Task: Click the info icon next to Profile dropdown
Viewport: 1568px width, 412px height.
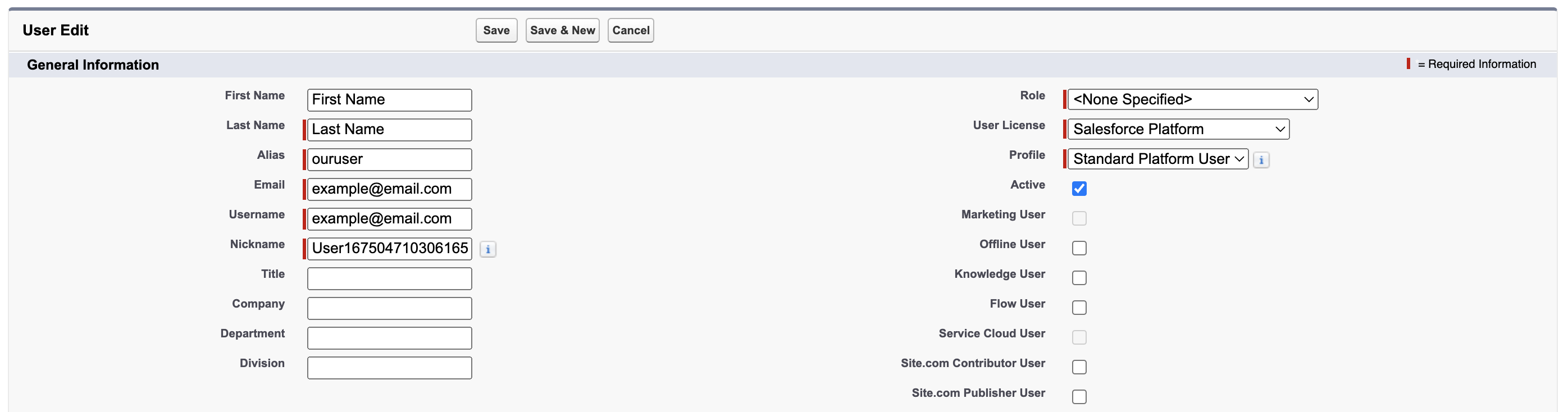Action: [1261, 160]
